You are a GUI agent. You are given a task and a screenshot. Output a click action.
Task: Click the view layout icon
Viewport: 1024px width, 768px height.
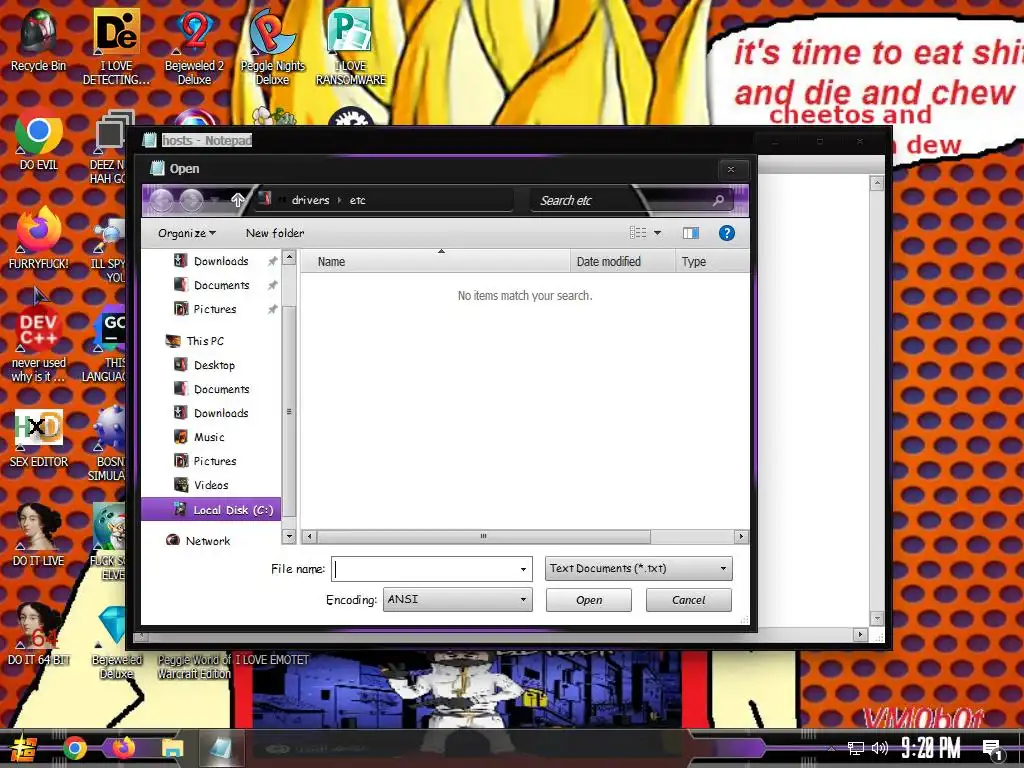[638, 232]
